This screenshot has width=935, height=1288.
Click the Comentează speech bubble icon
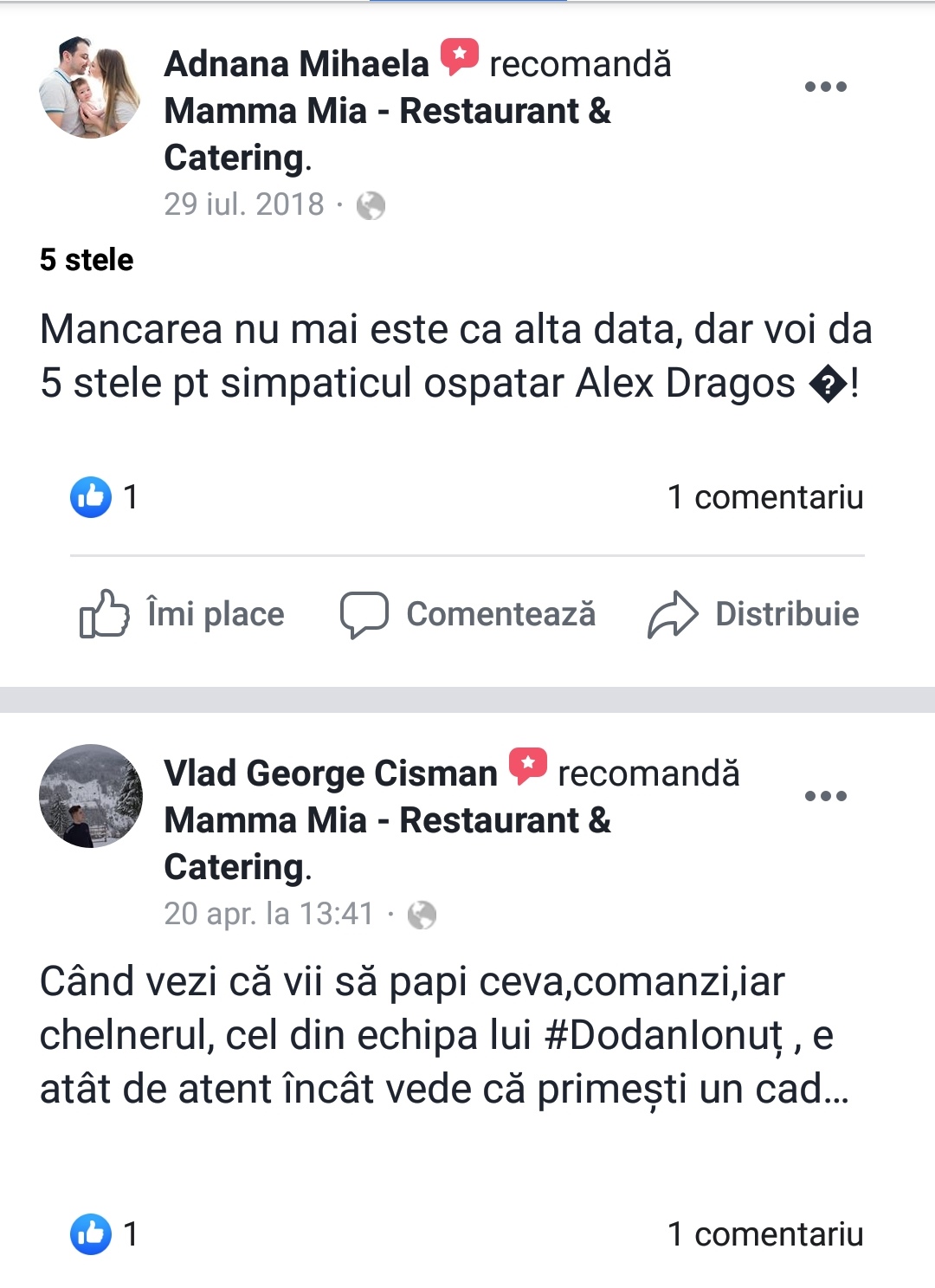pyautogui.click(x=364, y=615)
